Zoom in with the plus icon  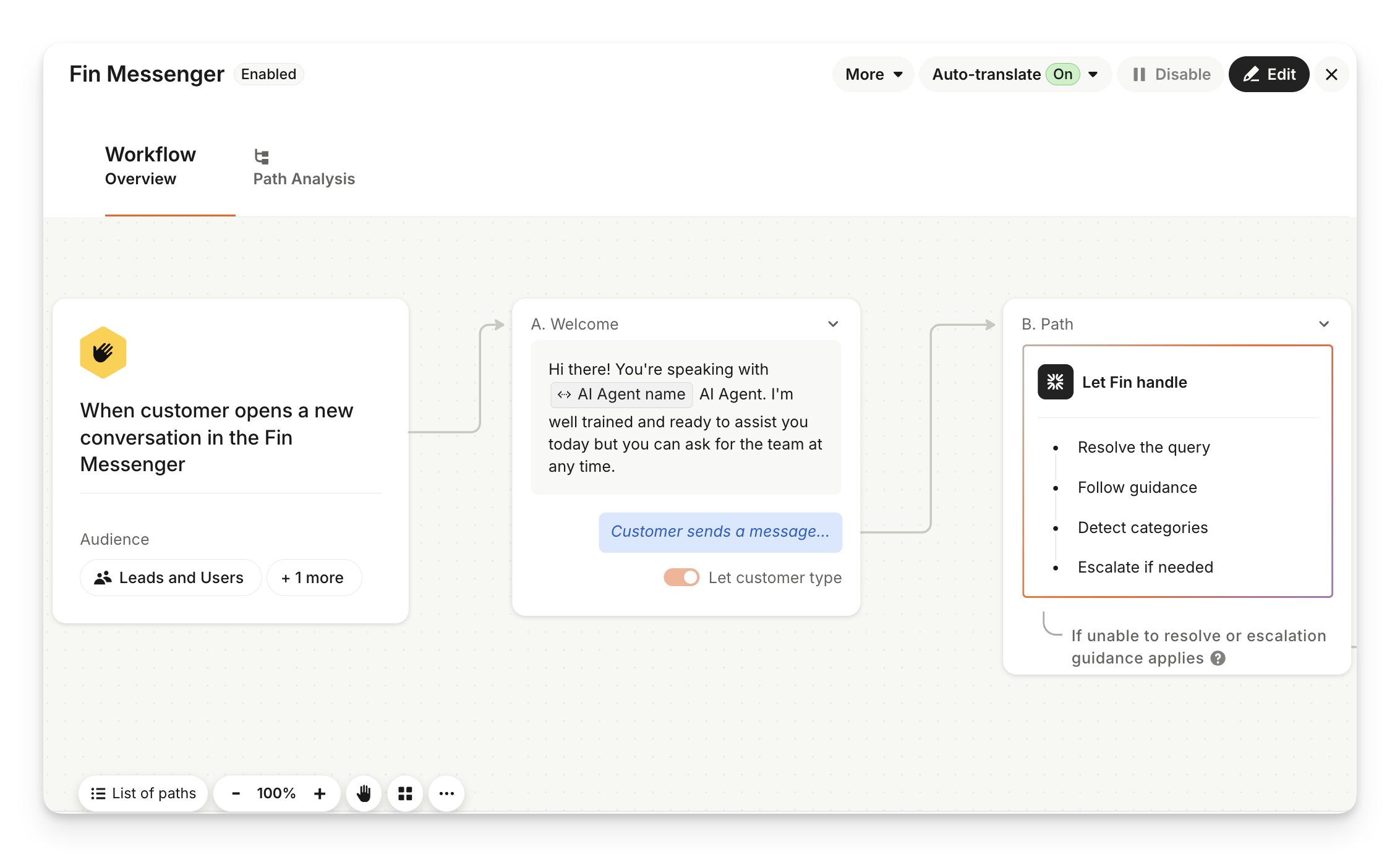(320, 793)
